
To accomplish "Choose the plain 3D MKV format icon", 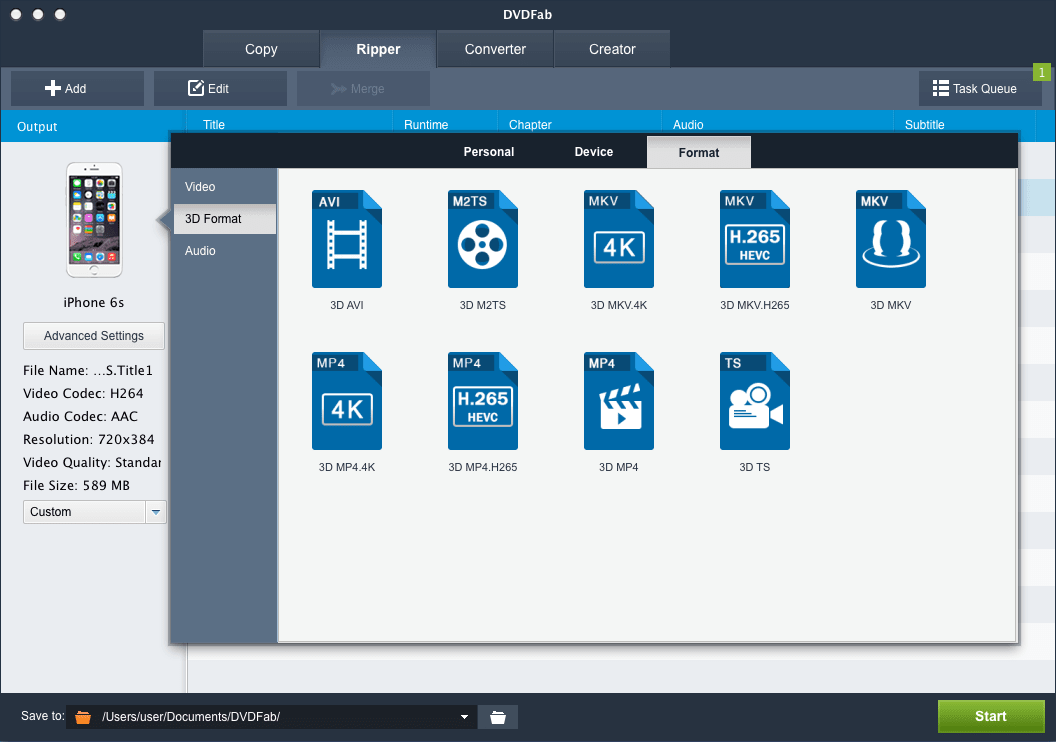I will click(x=891, y=239).
